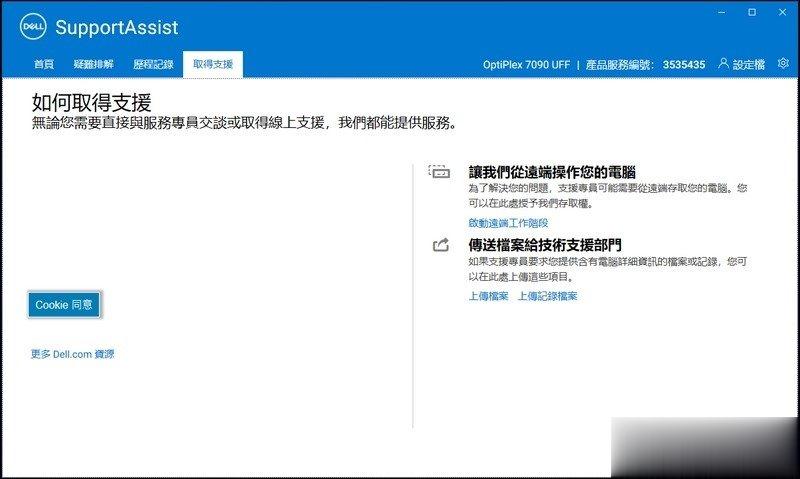The image size is (800, 479).
Task: Click the remote control computer icon
Action: (x=439, y=172)
